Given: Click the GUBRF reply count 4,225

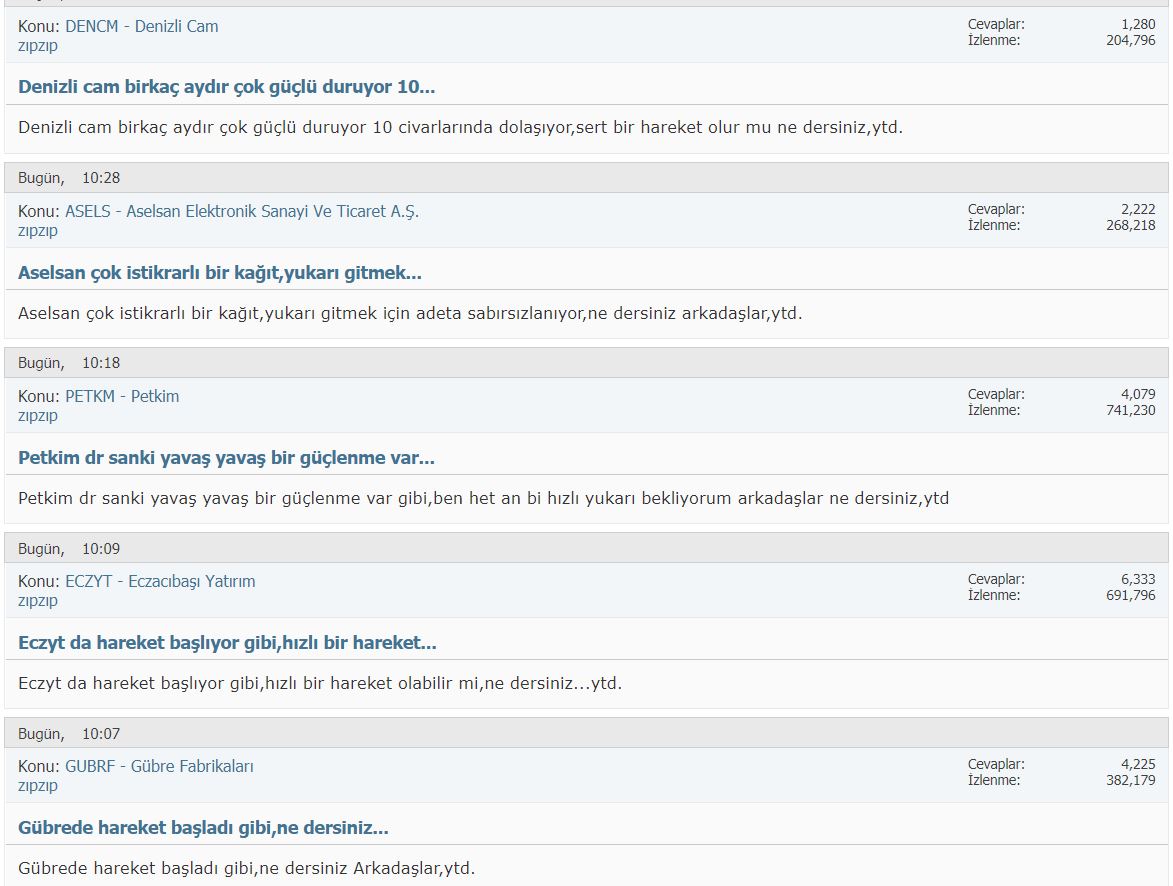Looking at the screenshot, I should click(x=1138, y=764).
